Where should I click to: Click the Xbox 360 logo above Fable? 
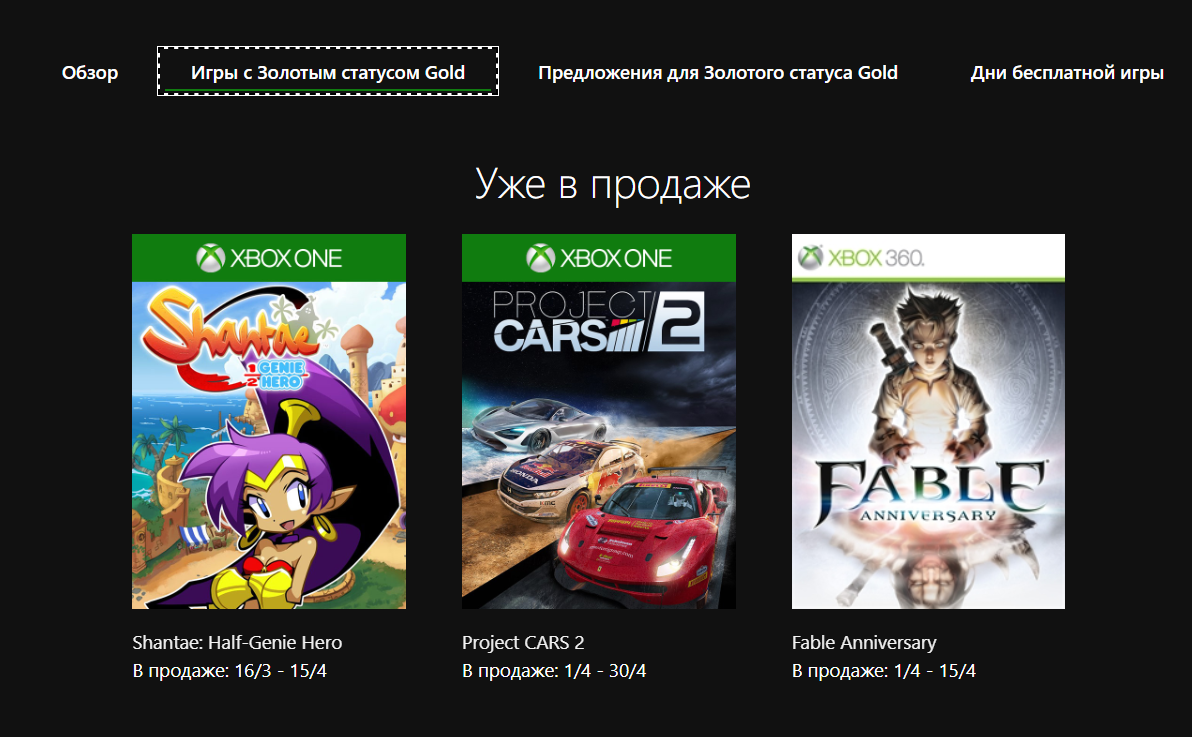tap(861, 258)
